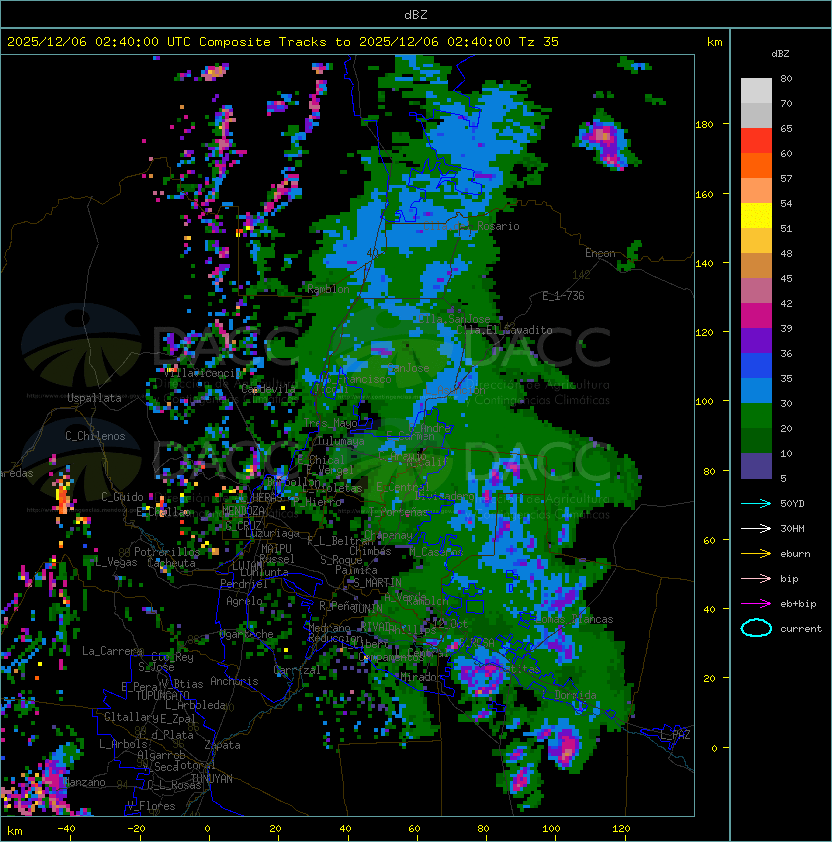Click the Perdriel map label
The image size is (832, 842).
coord(244,584)
